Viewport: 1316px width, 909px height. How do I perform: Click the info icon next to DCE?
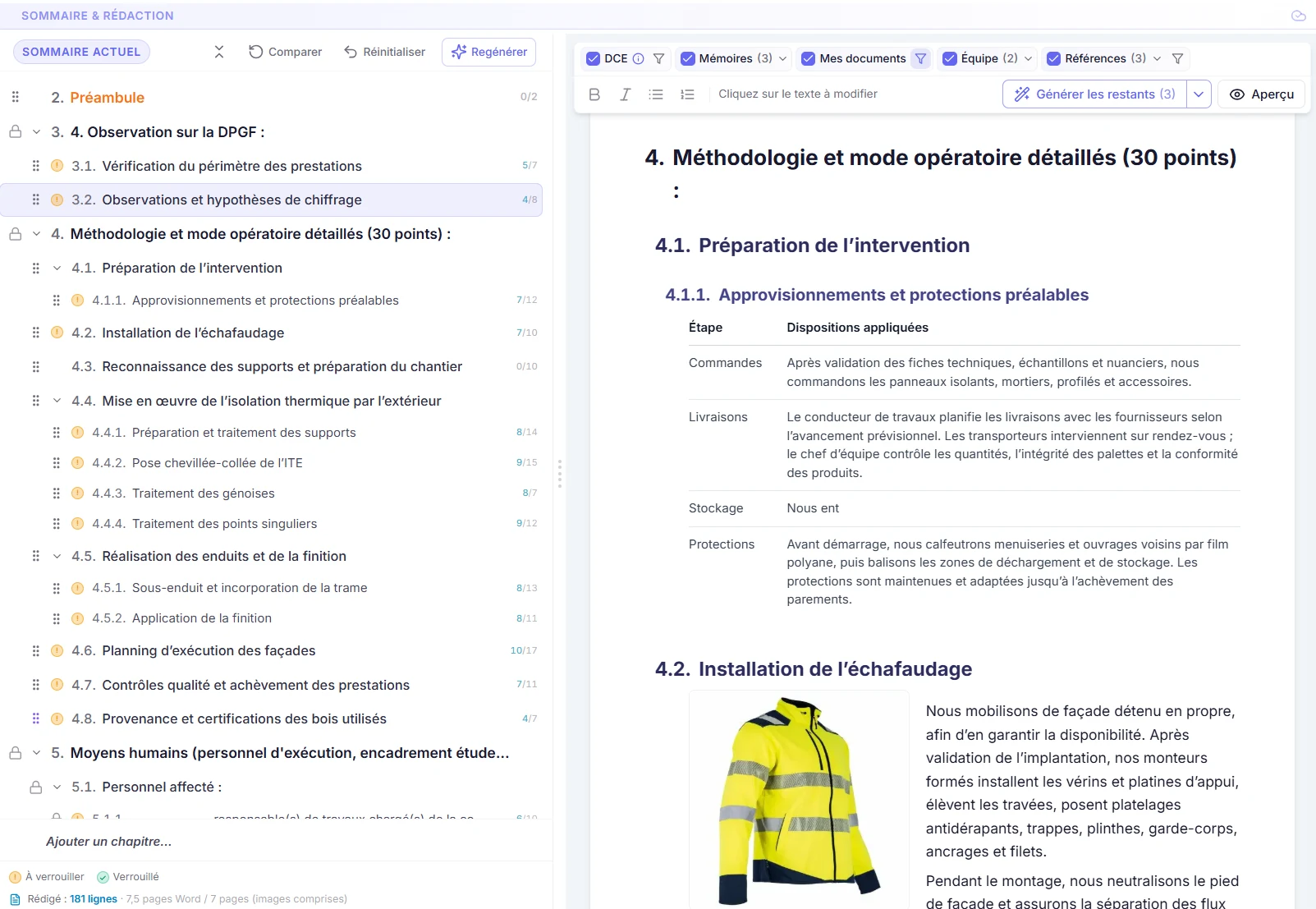coord(639,58)
